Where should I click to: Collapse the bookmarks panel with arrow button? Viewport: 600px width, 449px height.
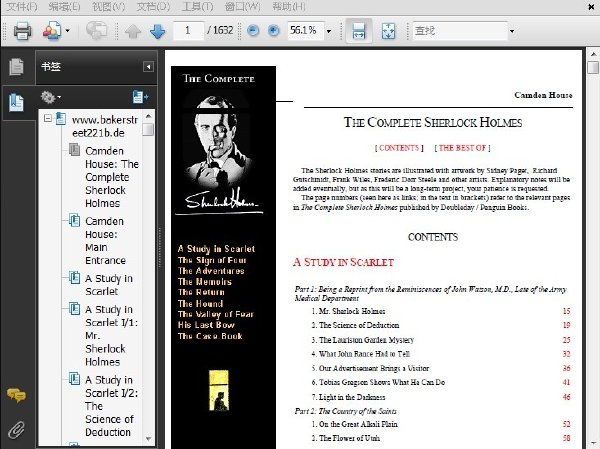[x=148, y=67]
